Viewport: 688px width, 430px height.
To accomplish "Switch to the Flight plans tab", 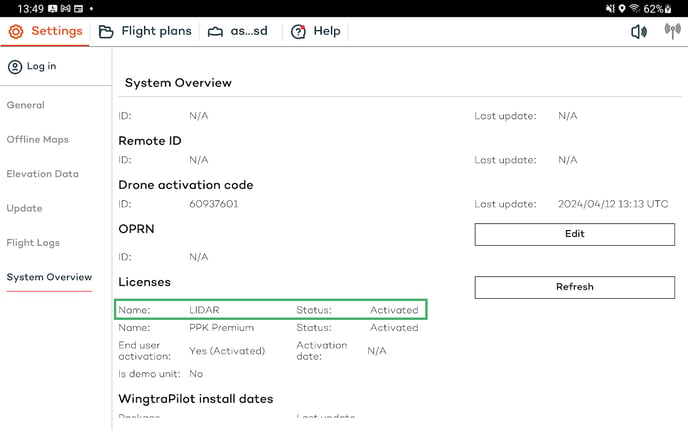I will [145, 31].
